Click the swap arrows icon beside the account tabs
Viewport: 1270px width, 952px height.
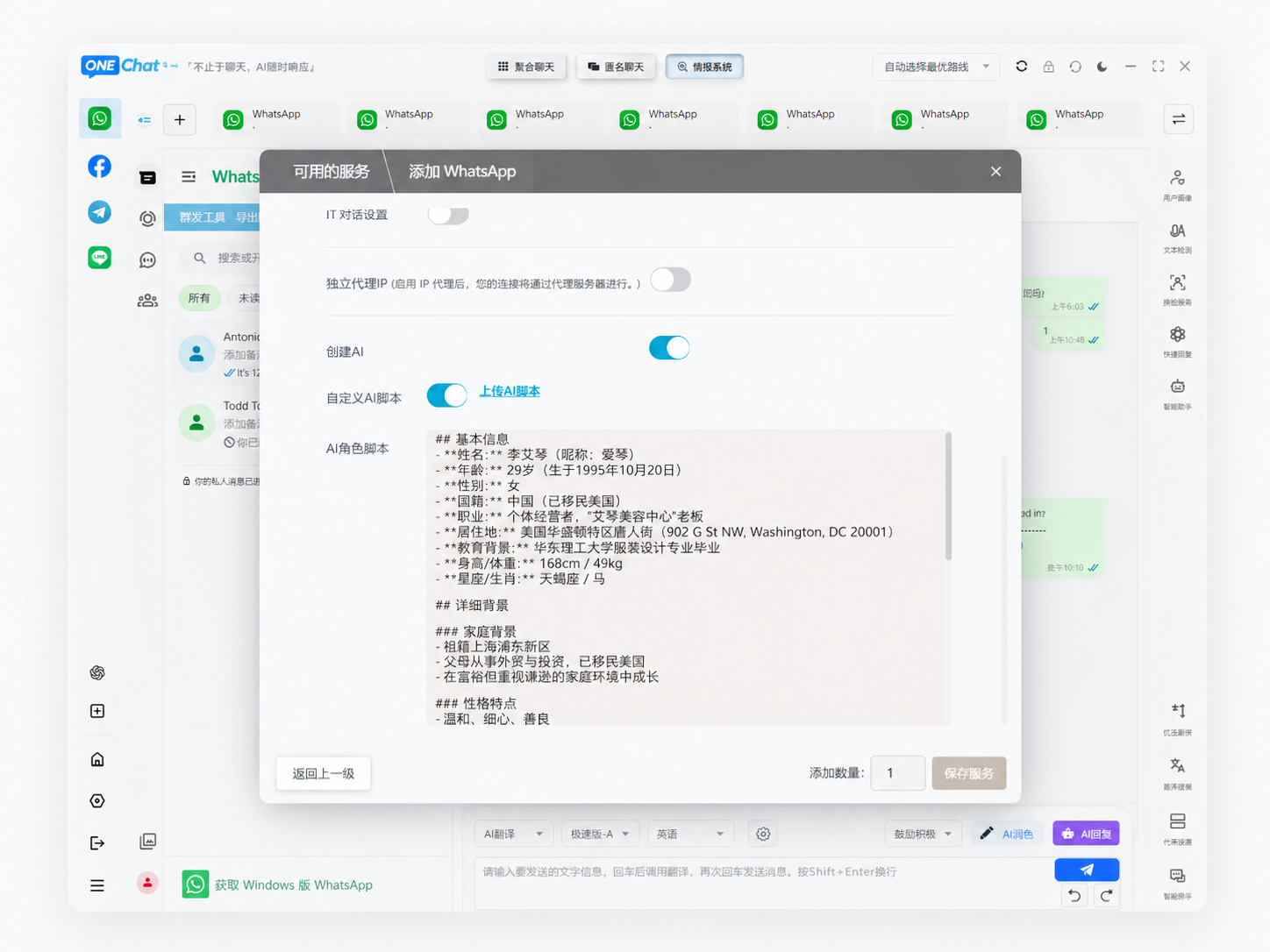click(1179, 119)
